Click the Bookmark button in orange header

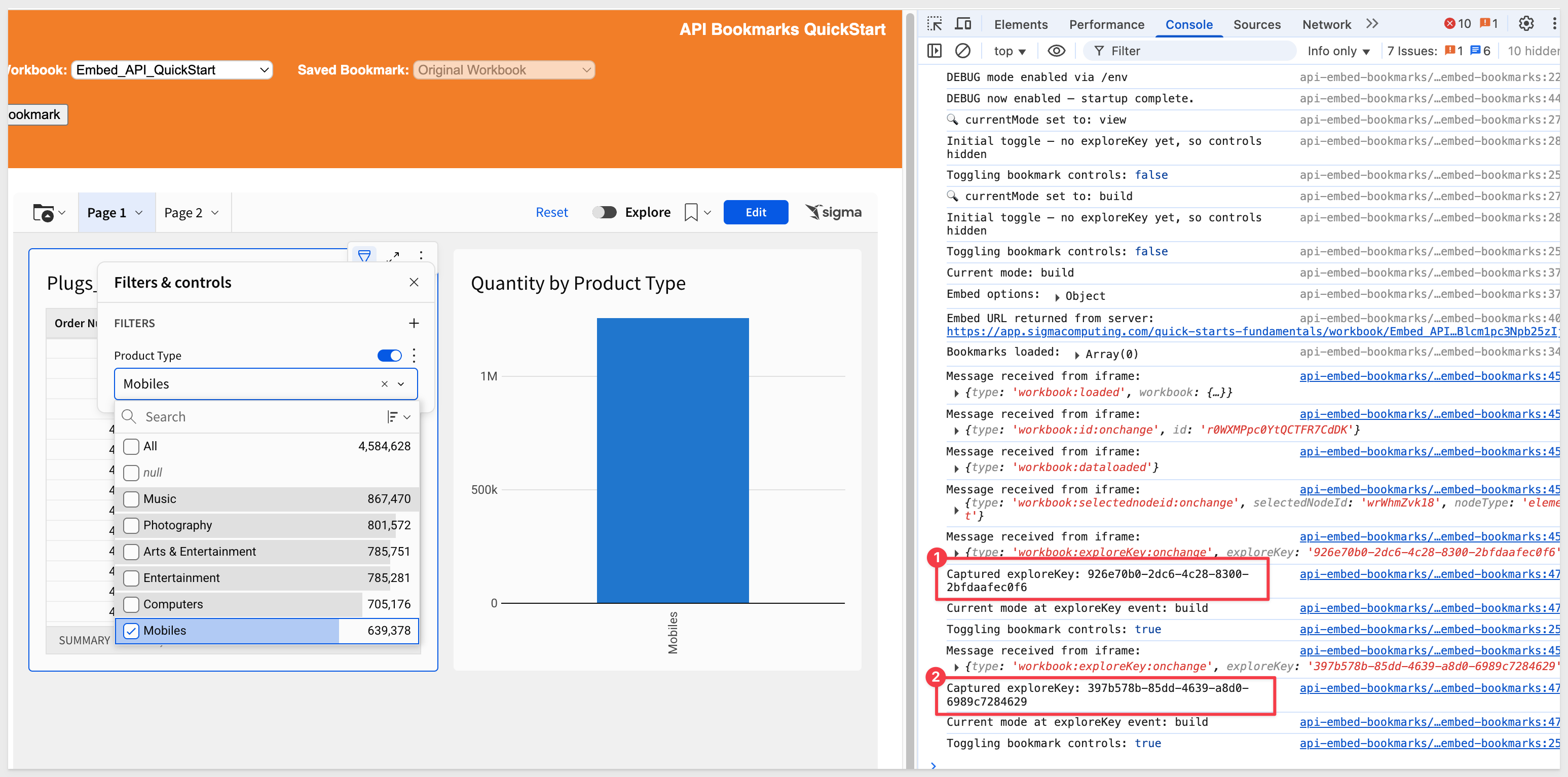(36, 114)
